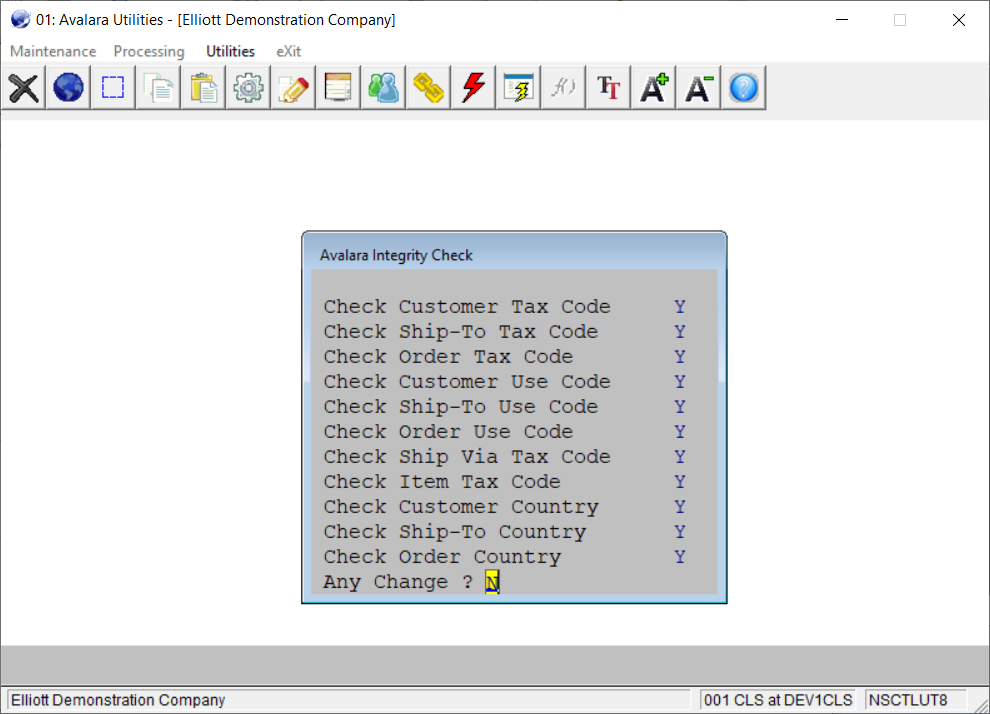Select the dashed rectangle selection tool
Image resolution: width=990 pixels, height=714 pixels.
tap(113, 88)
